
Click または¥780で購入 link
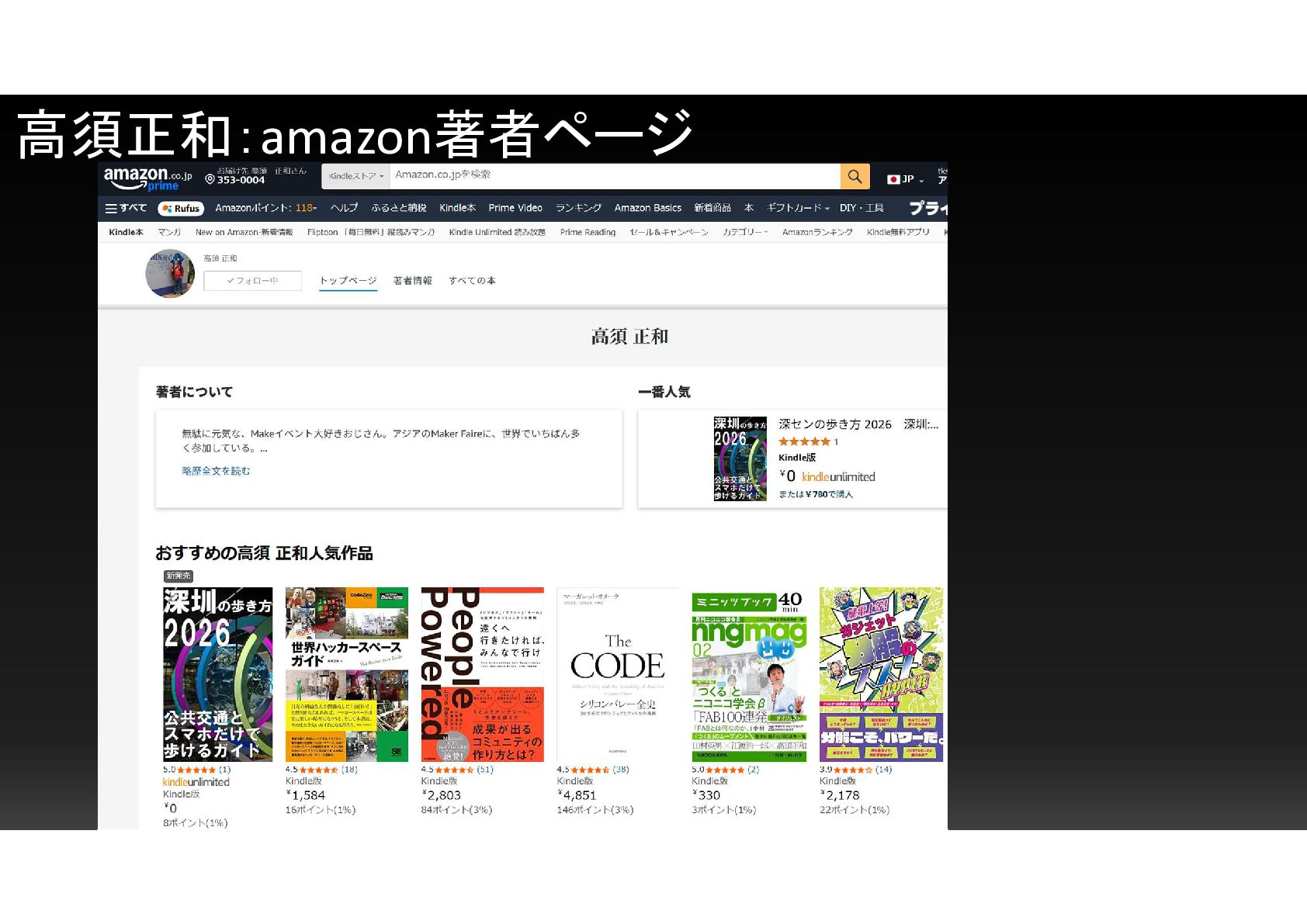pyautogui.click(x=815, y=494)
